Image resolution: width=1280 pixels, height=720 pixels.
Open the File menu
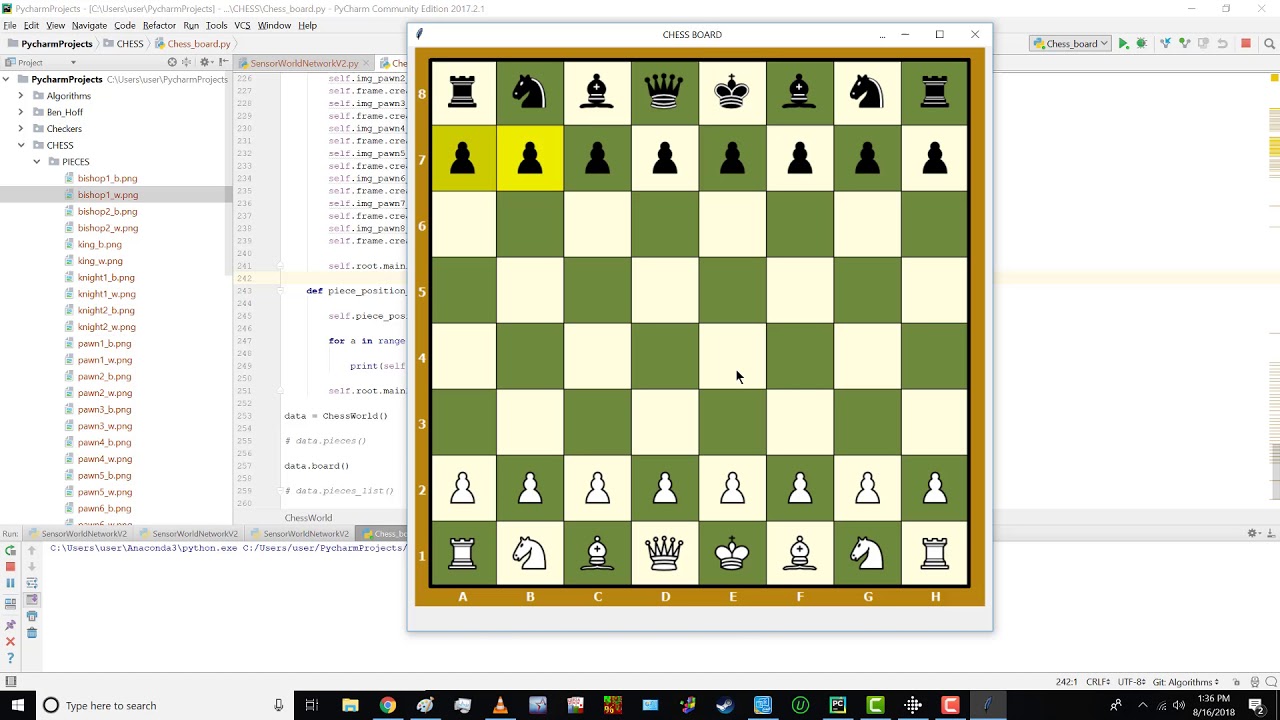pos(10,25)
